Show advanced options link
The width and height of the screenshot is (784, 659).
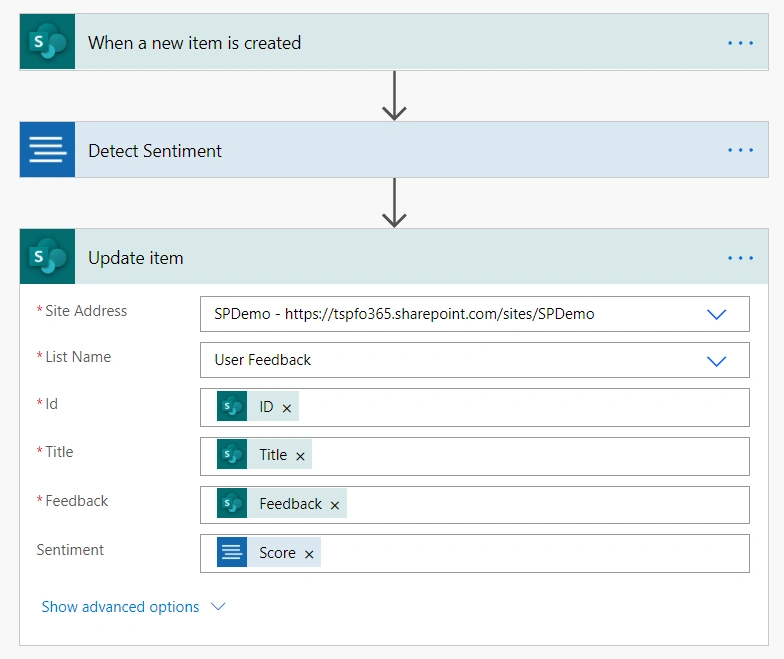pyautogui.click(x=120, y=606)
